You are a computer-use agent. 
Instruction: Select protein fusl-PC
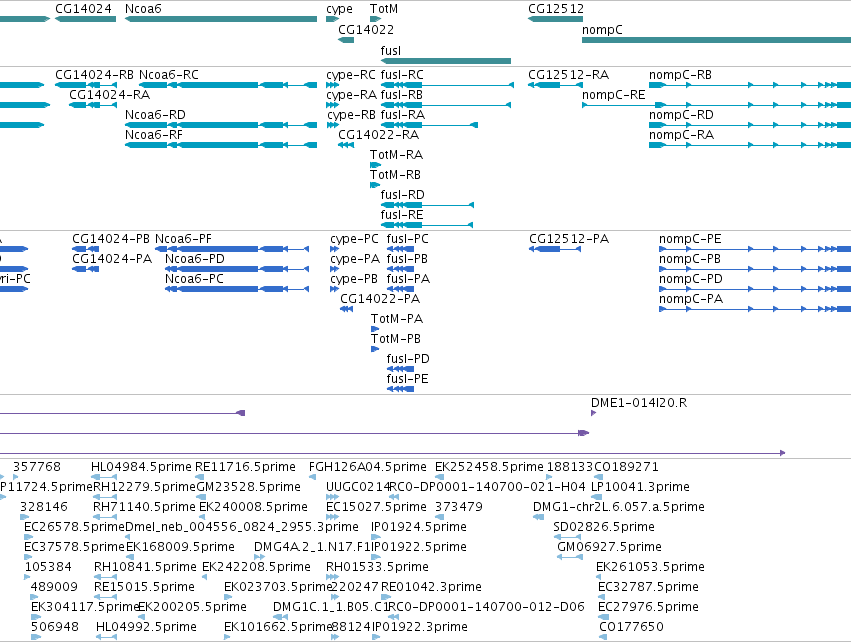click(401, 249)
